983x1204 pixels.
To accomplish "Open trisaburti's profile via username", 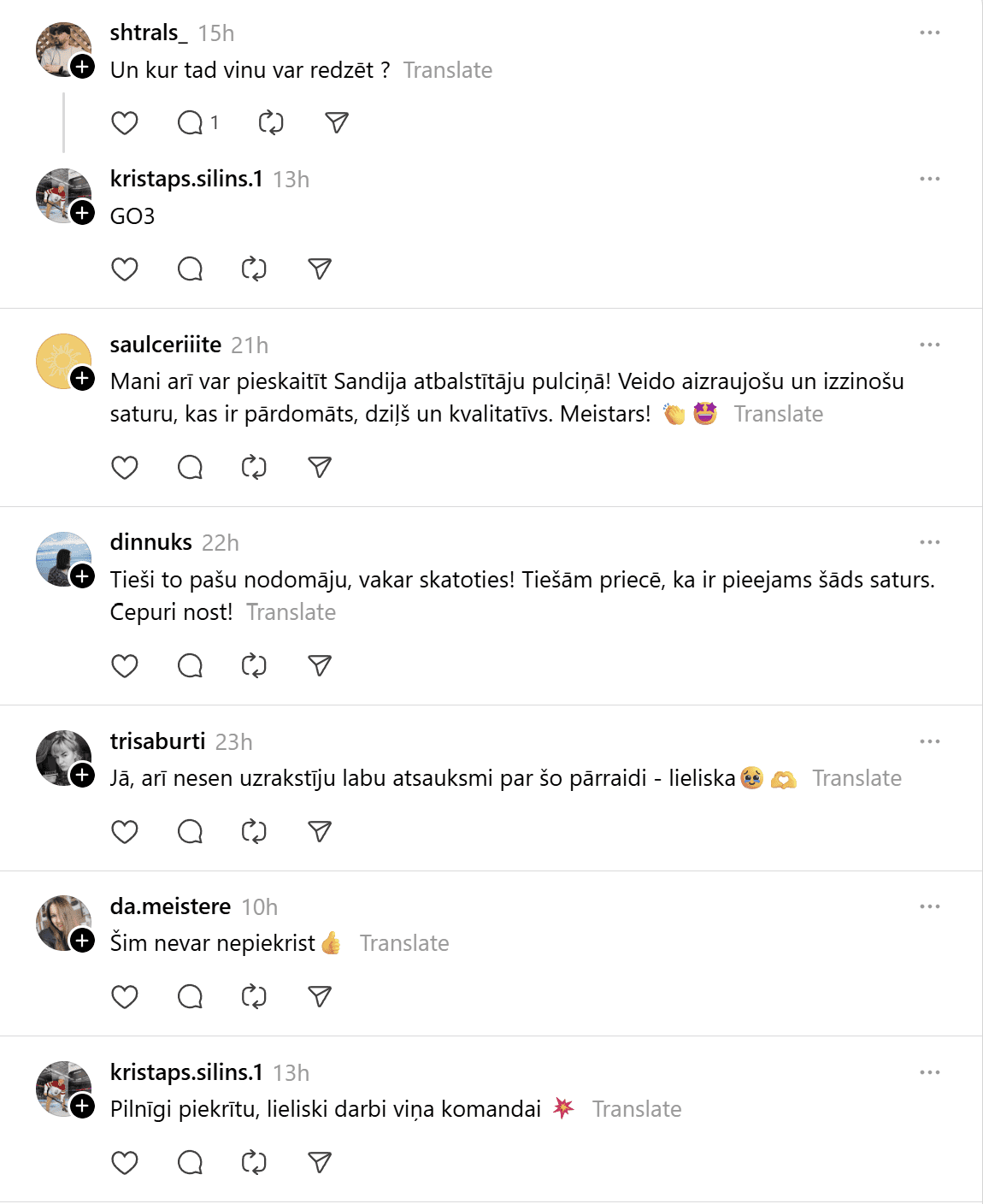I will [157, 741].
